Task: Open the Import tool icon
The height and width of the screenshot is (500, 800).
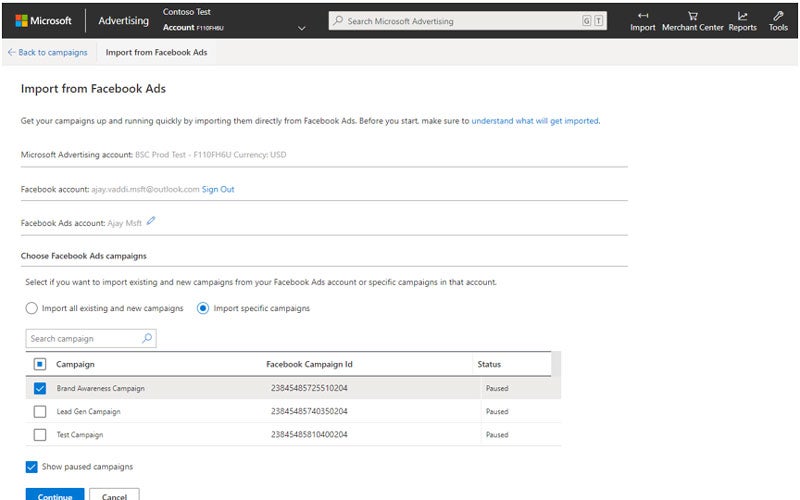Action: [x=643, y=16]
